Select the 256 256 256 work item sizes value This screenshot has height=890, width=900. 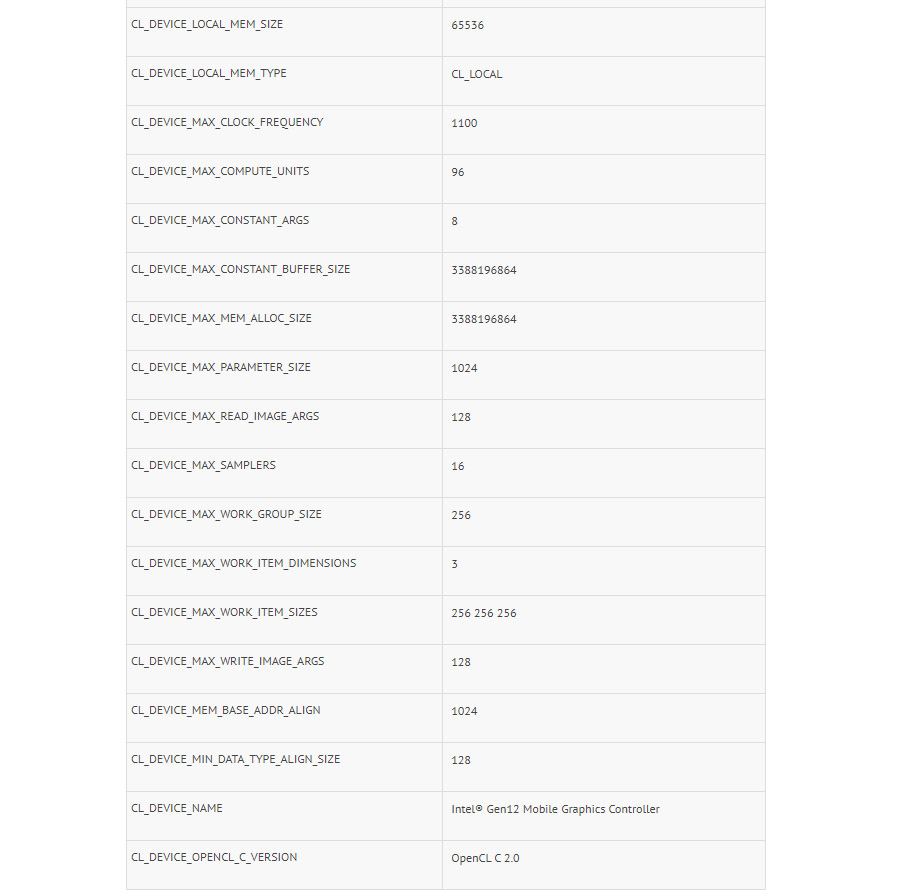484,613
